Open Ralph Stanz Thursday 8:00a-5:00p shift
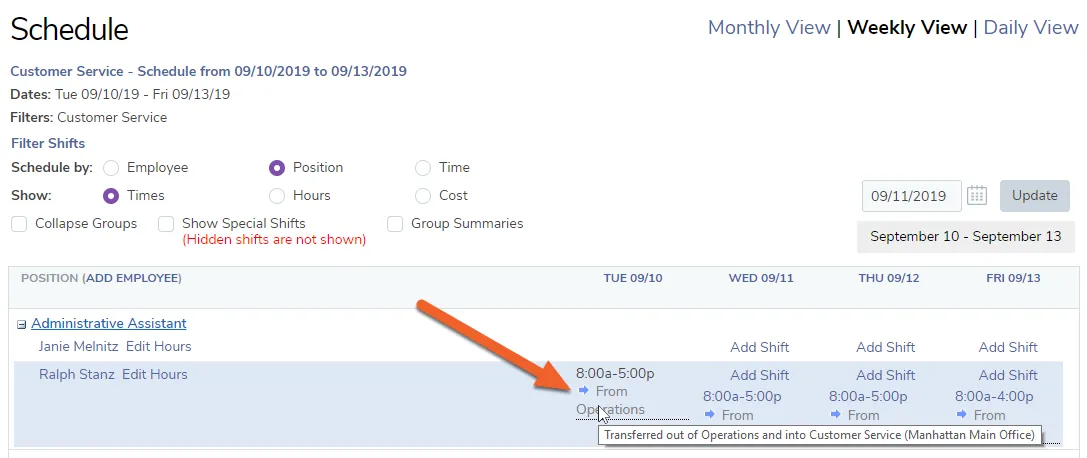The image size is (1087, 458). [868, 397]
